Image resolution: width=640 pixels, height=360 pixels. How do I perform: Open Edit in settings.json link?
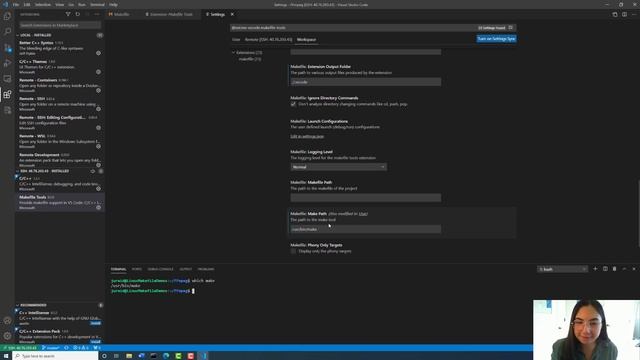click(x=307, y=136)
